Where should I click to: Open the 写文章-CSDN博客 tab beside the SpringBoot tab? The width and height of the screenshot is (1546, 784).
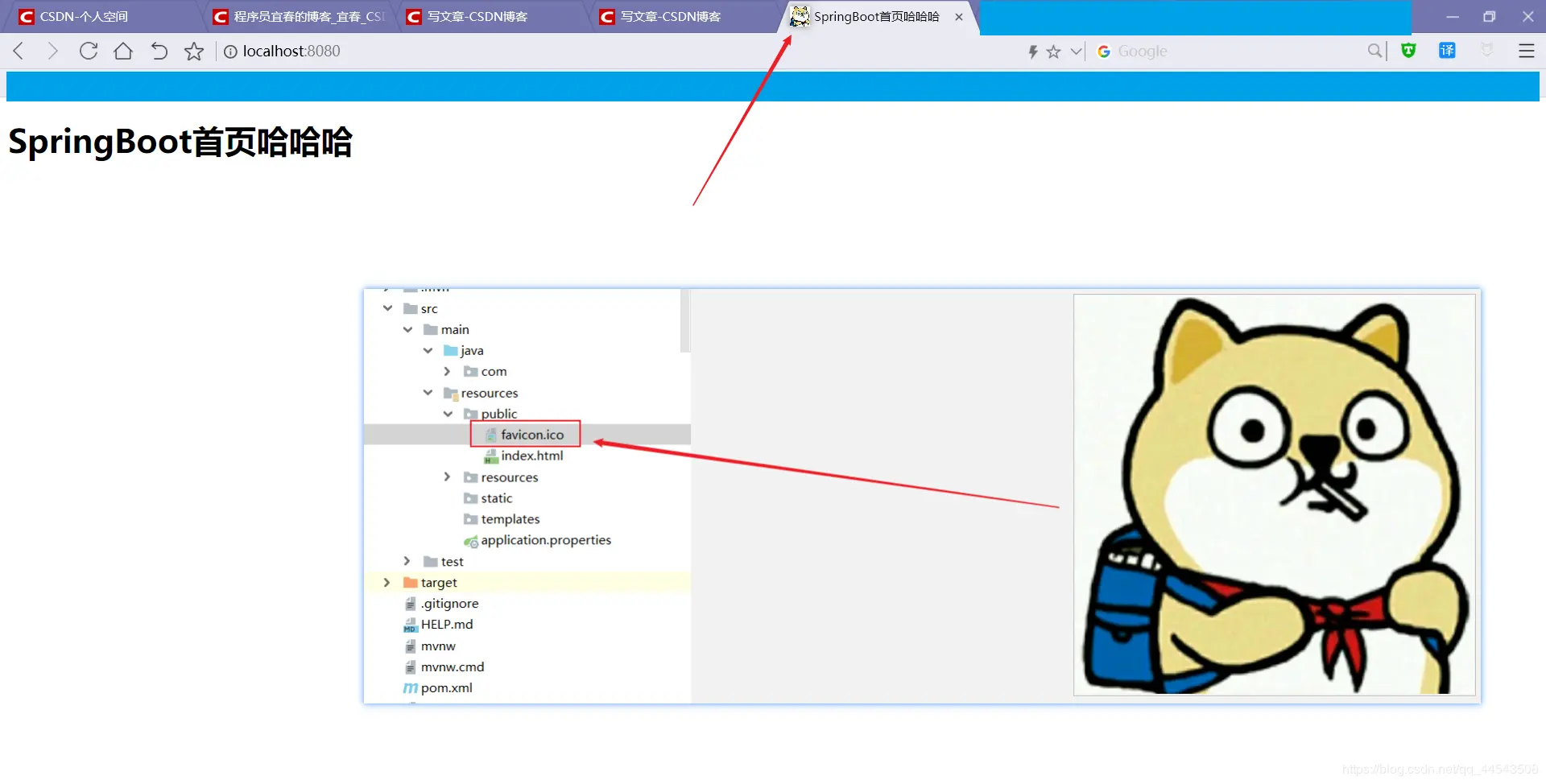click(x=685, y=17)
